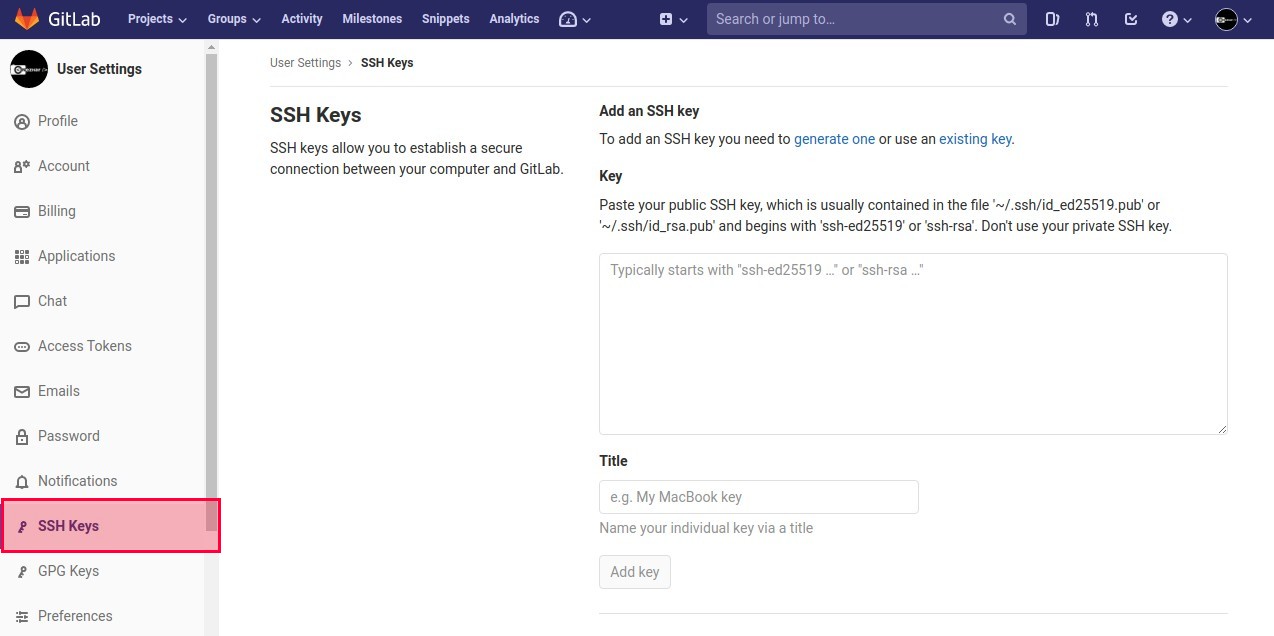
Task: Click the Preferences sliders icon
Action: click(22, 617)
